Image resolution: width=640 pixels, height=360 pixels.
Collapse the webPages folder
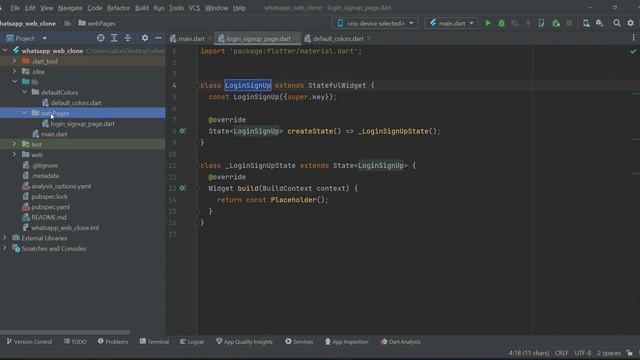(x=24, y=113)
